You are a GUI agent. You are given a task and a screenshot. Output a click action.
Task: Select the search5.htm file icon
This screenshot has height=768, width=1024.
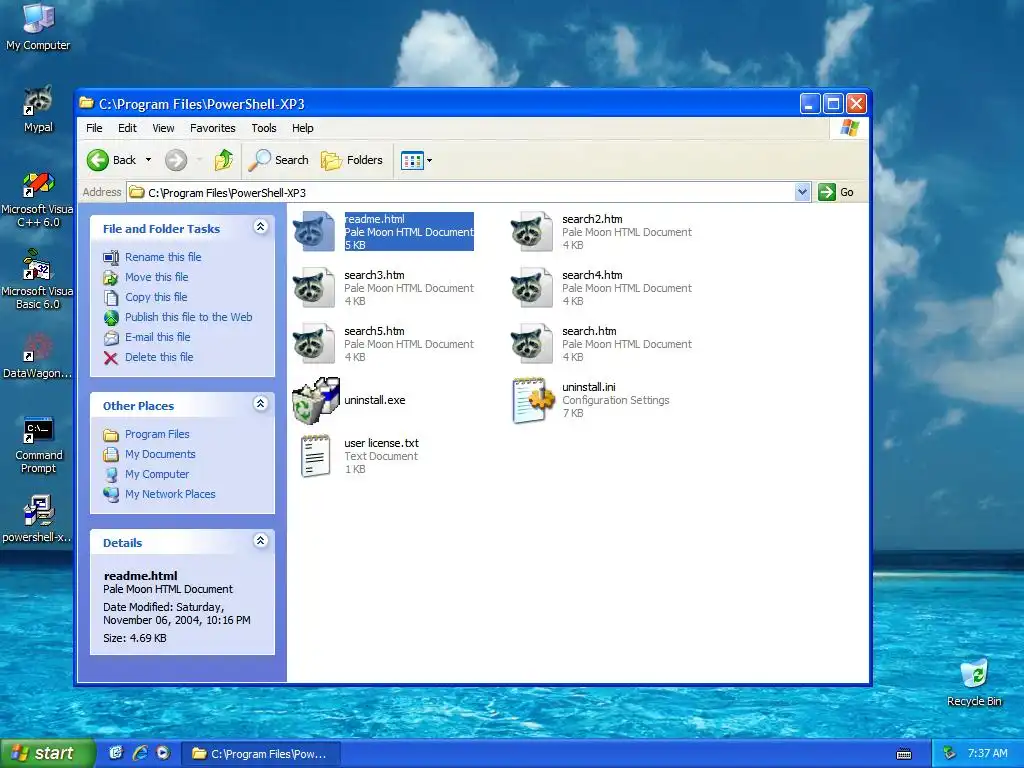pos(314,344)
